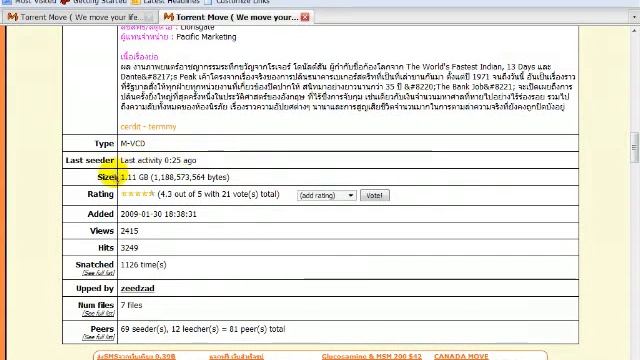Click the views value 2415
This screenshot has height=360, width=640.
[129, 231]
